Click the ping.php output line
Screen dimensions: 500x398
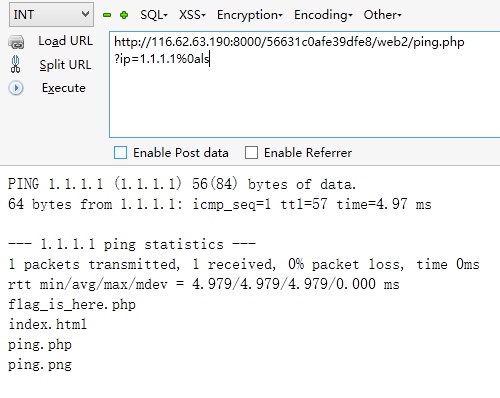coord(40,344)
